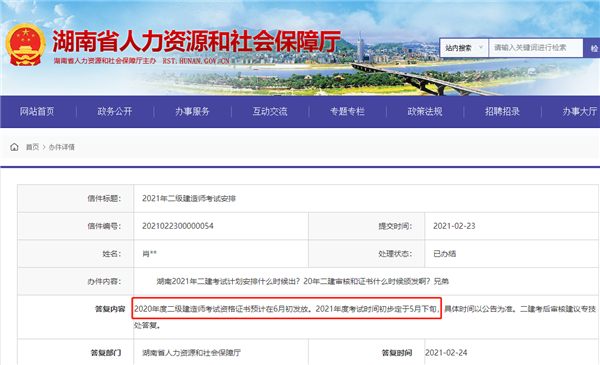
Task: Click submission date 2021-02-23
Action: point(454,226)
